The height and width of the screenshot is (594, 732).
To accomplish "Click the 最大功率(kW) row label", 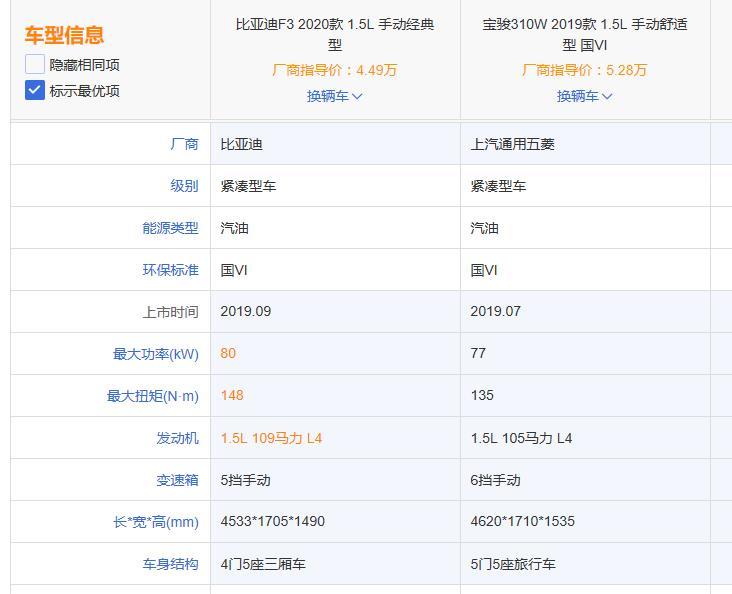I will 156,354.
